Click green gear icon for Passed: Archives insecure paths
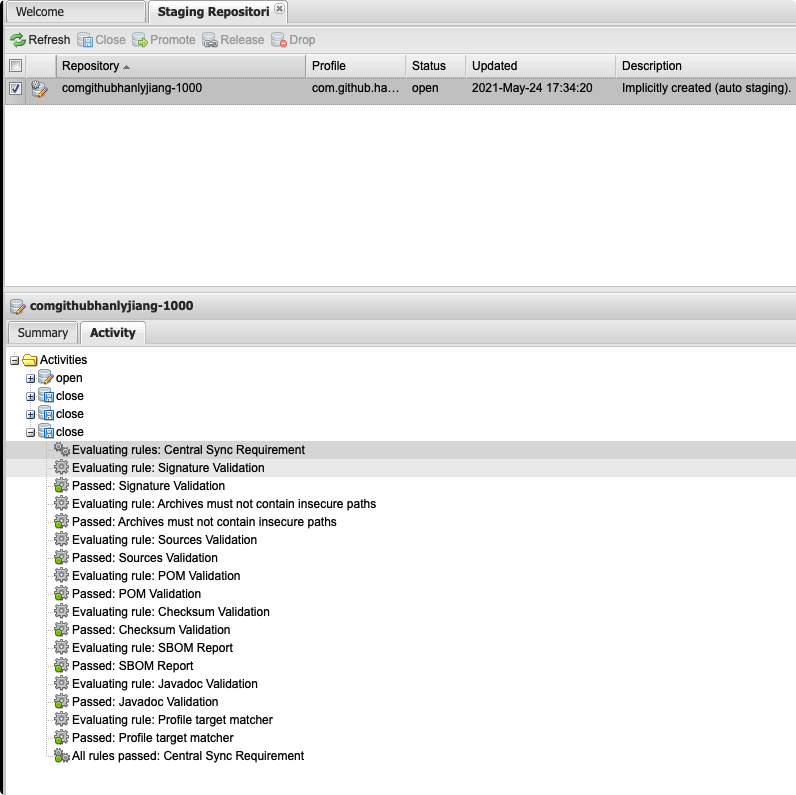Image resolution: width=796 pixels, height=795 pixels. click(61, 521)
